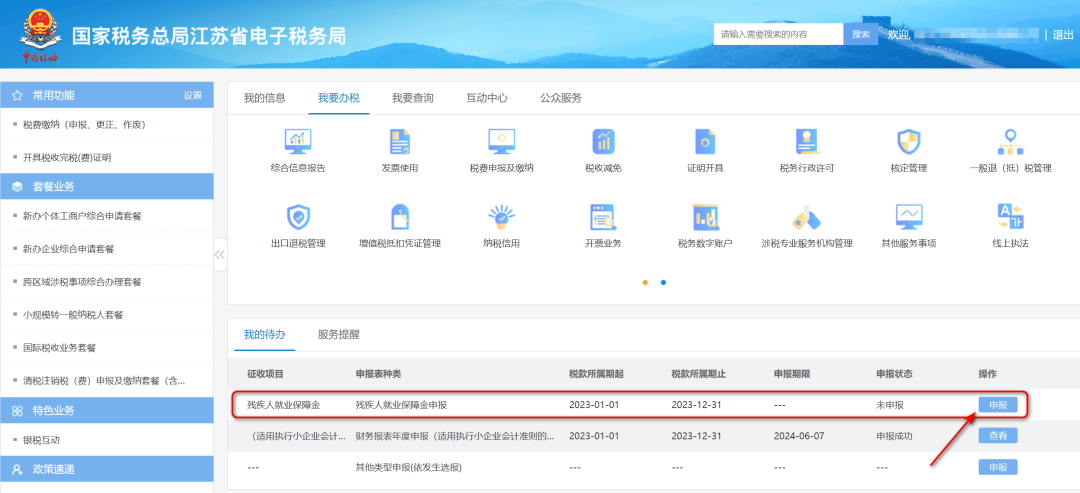The height and width of the screenshot is (493, 1080).
Task: Go to the first carousel page dot
Action: tap(645, 282)
